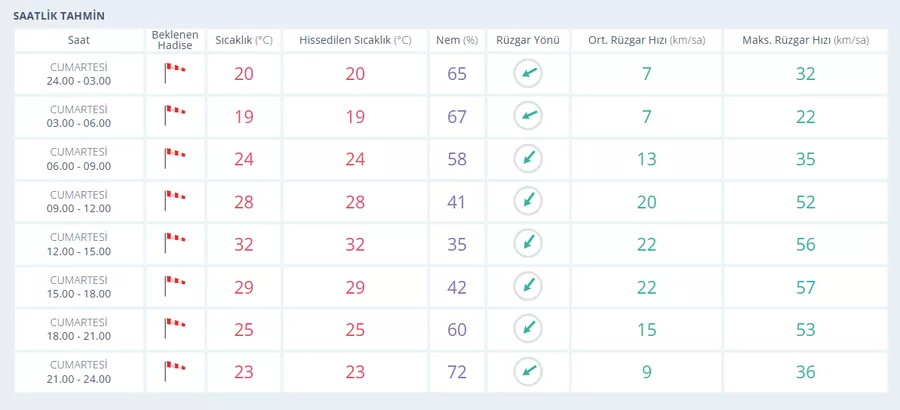Click max wind speed value 57
The image size is (900, 410).
[x=805, y=287]
